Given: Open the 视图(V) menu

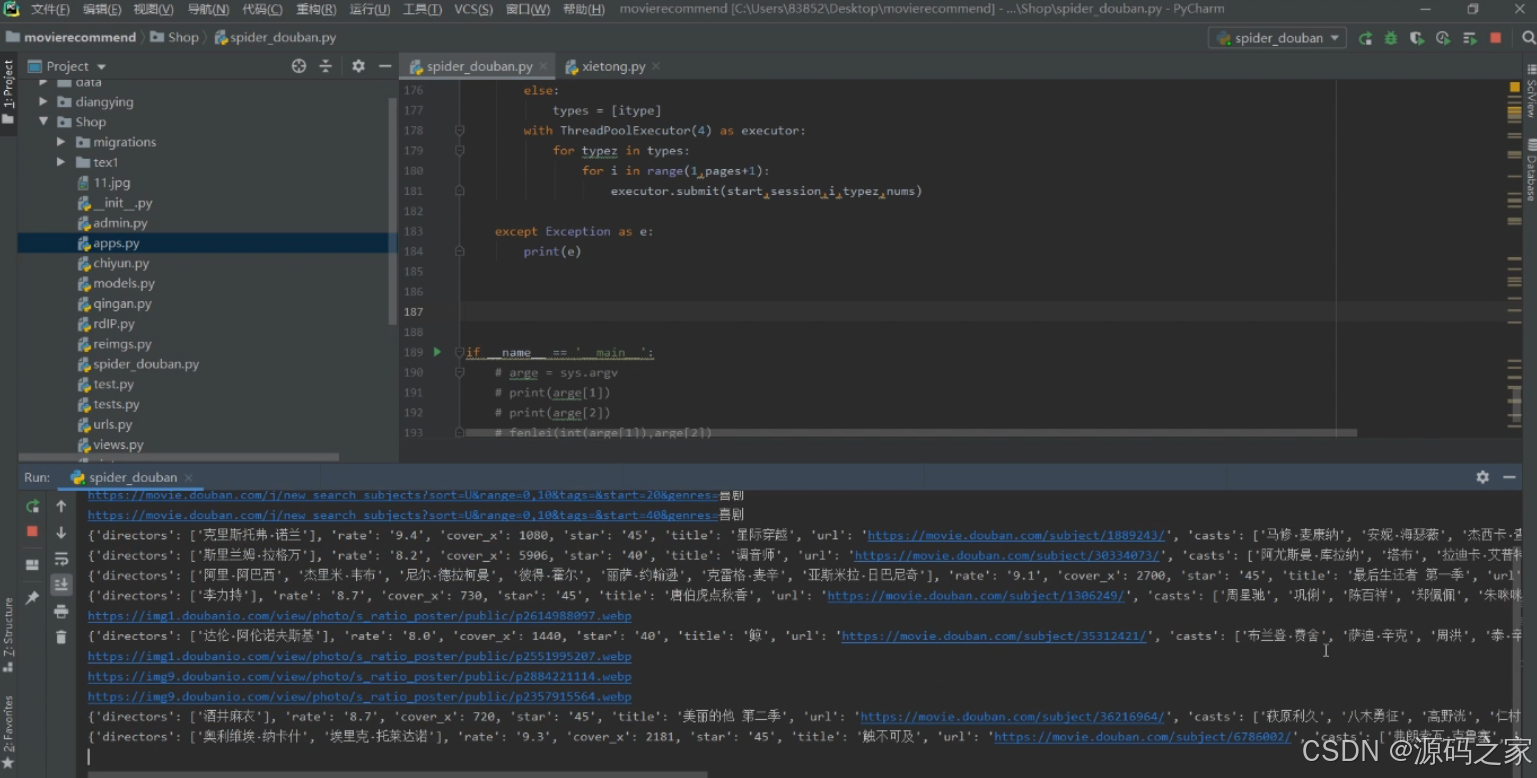Looking at the screenshot, I should coord(153,9).
